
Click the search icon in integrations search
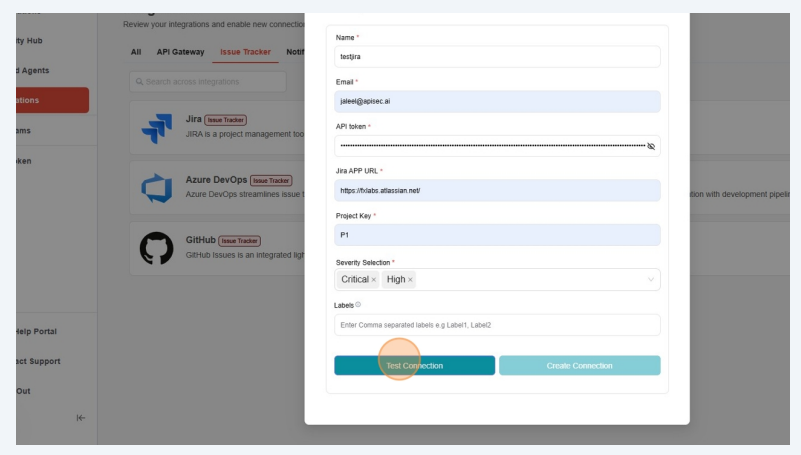point(138,81)
